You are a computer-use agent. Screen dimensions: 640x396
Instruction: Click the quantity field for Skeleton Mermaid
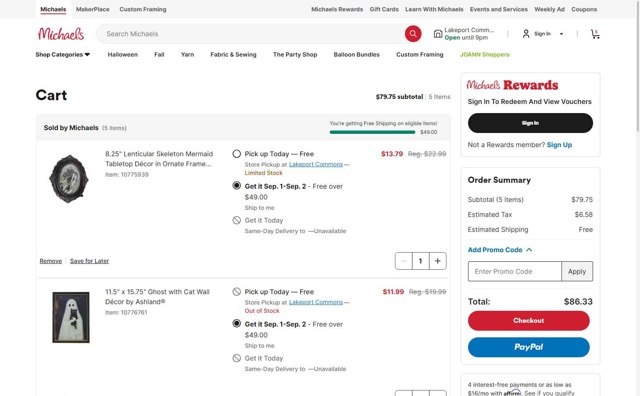(x=420, y=261)
